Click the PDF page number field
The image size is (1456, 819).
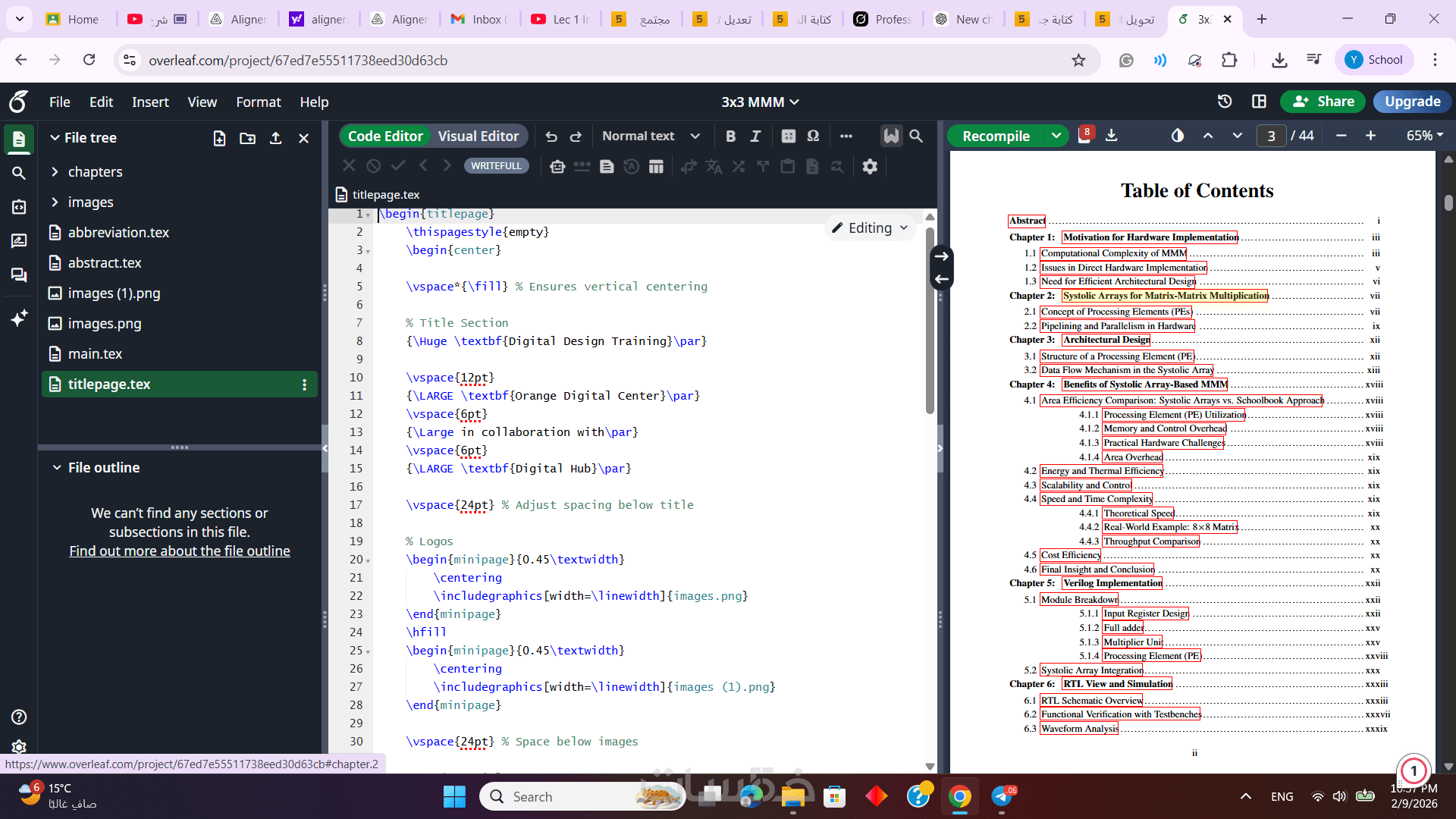click(1271, 136)
